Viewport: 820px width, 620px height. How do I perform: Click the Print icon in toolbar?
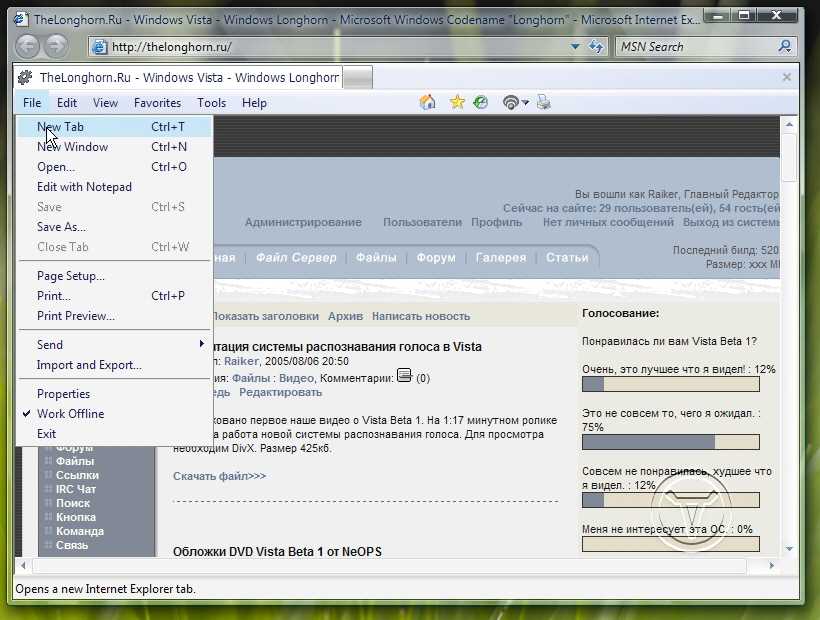pyautogui.click(x=543, y=102)
